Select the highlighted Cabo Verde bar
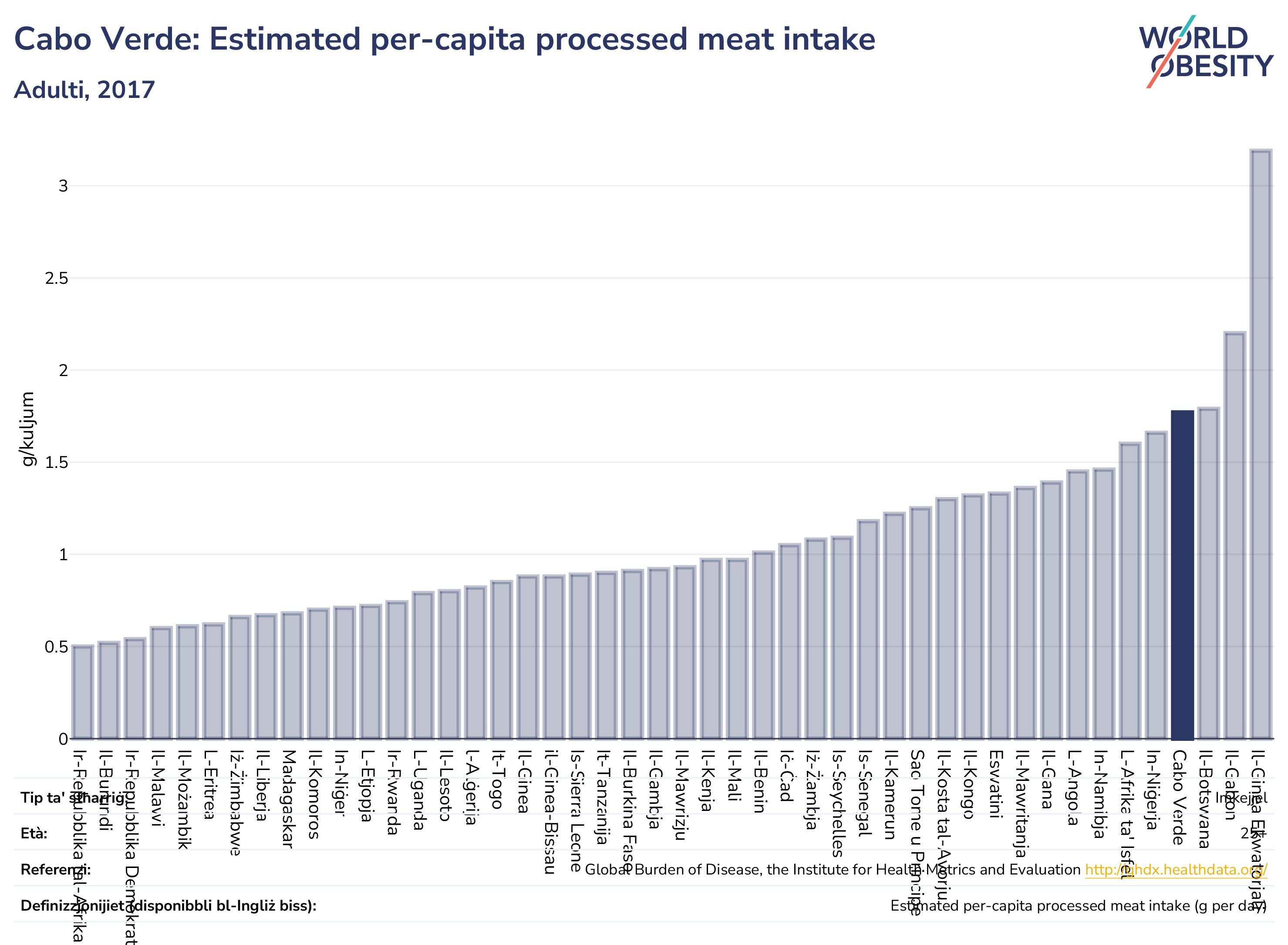This screenshot has width=1288, height=945. tap(1182, 575)
